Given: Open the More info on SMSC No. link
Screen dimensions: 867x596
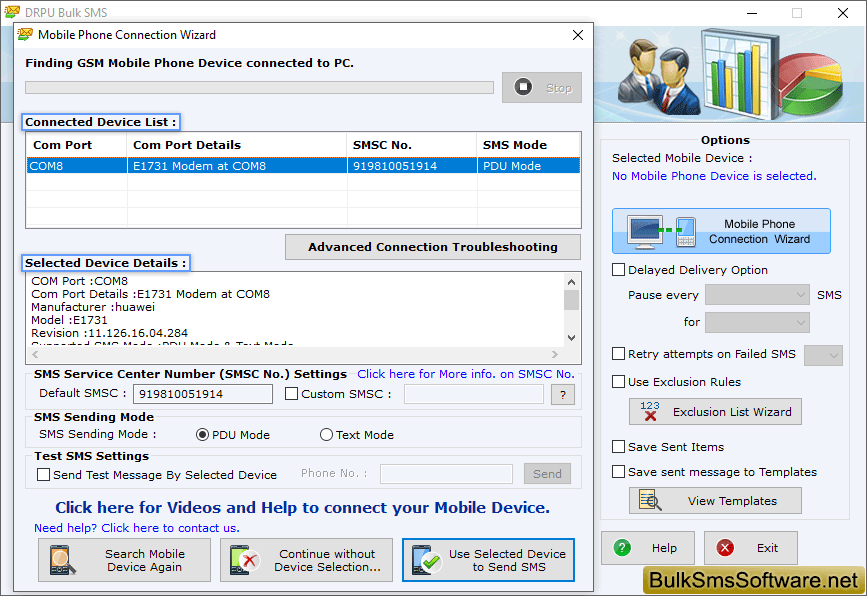Looking at the screenshot, I should point(466,374).
